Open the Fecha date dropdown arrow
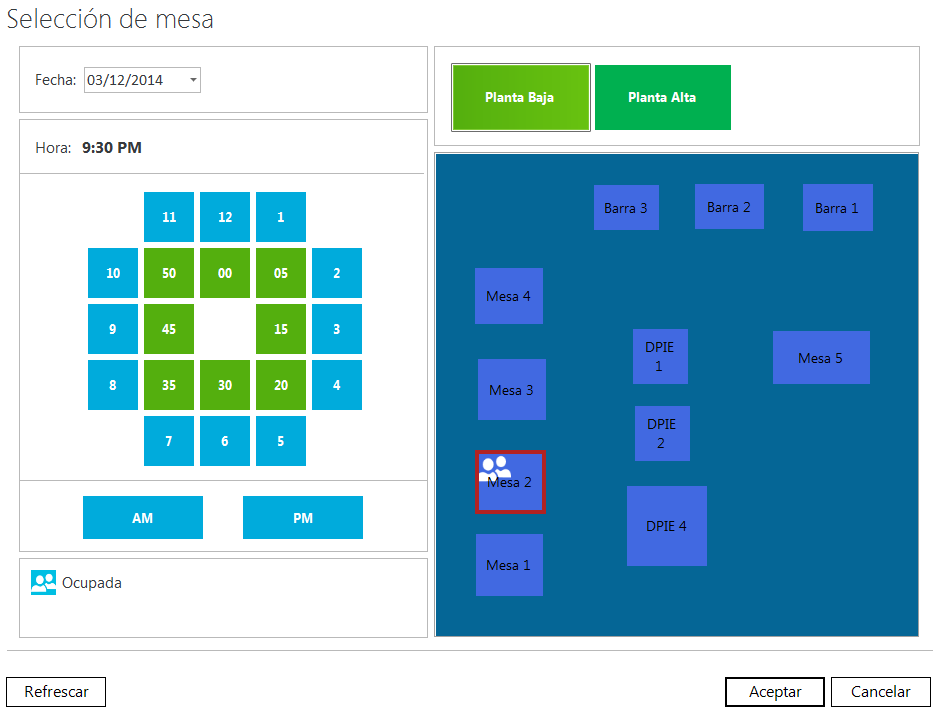 click(192, 80)
